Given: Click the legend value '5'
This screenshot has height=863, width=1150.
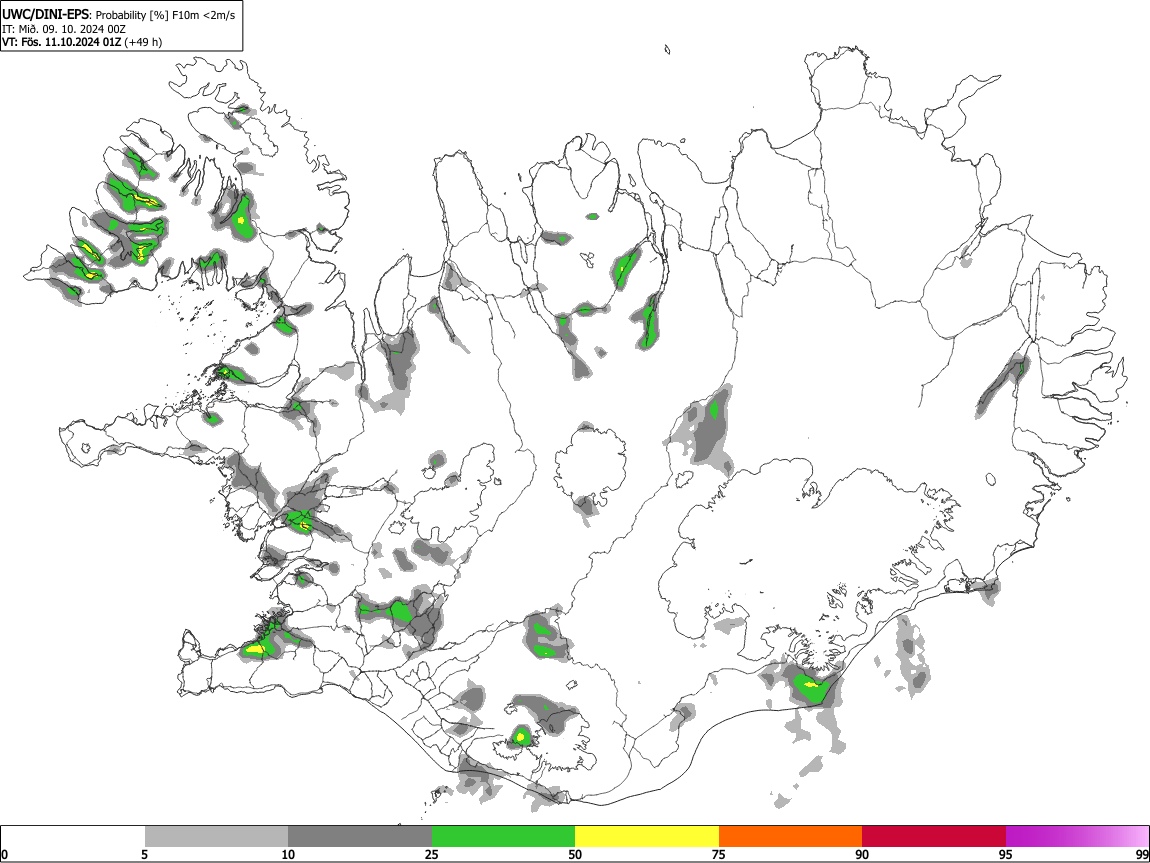Looking at the screenshot, I should click(x=144, y=854).
